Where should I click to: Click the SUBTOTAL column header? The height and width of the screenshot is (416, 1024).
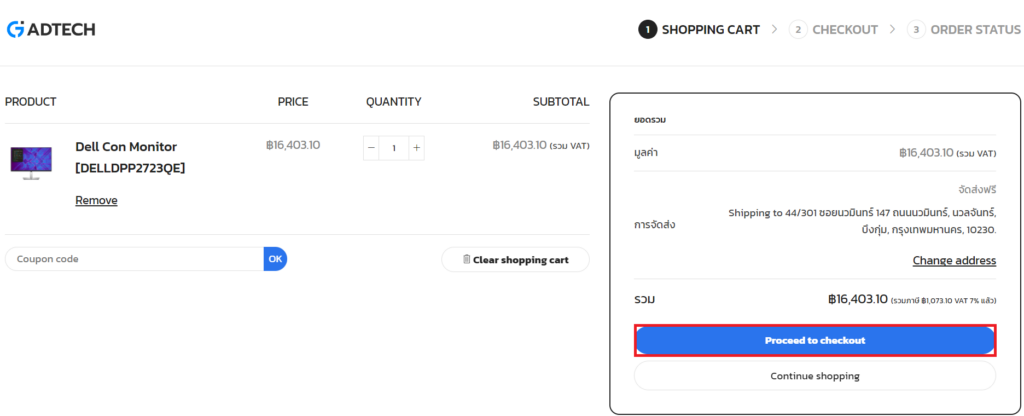click(x=561, y=102)
